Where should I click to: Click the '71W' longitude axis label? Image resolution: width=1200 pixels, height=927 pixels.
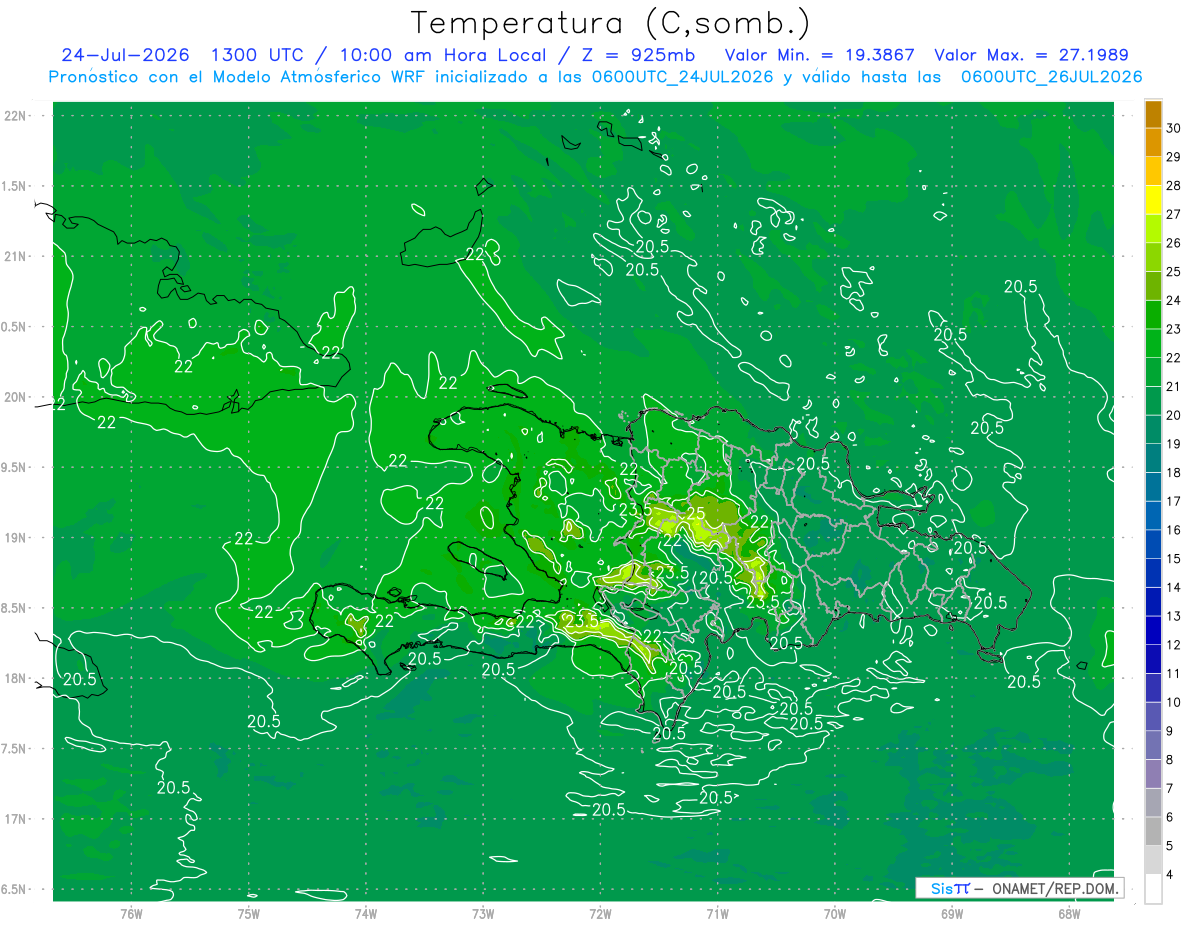tap(717, 913)
